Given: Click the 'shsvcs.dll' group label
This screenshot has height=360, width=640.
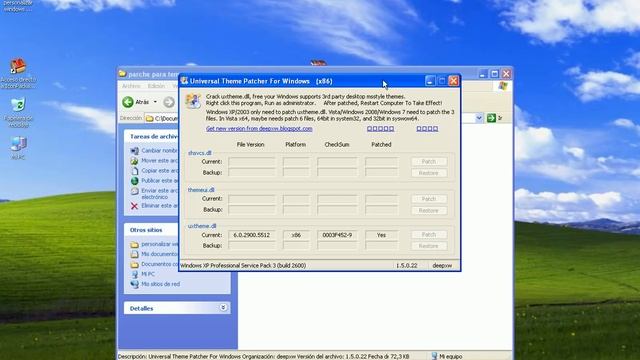Looking at the screenshot, I should tap(200, 153).
